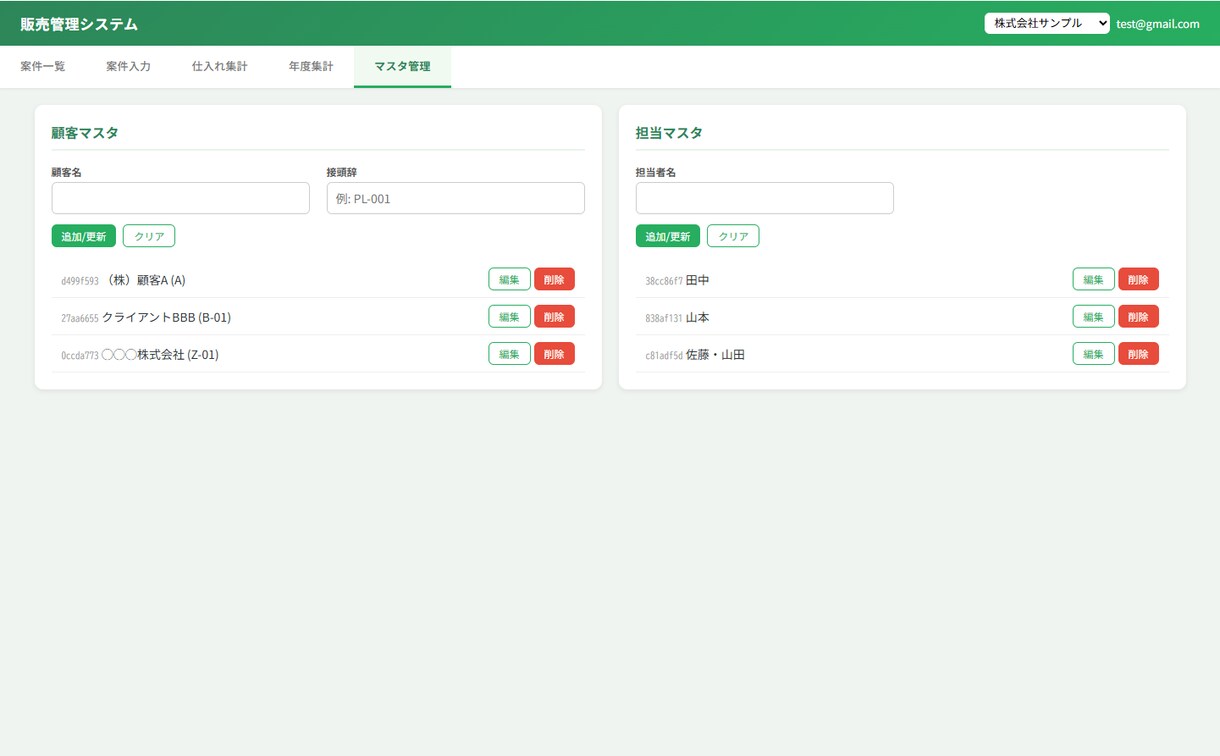This screenshot has width=1220, height=756.
Task: Select the 年度集計 tab
Action: coord(311,67)
